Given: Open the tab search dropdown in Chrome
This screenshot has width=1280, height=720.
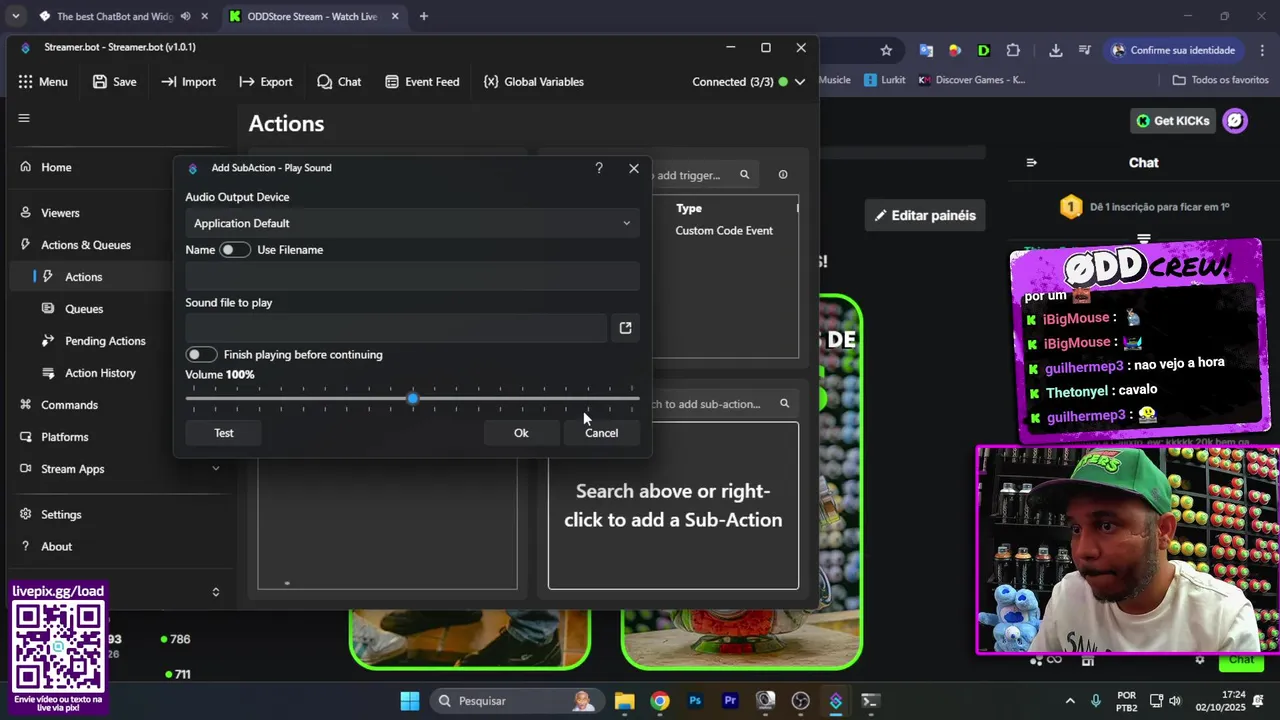Looking at the screenshot, I should pyautogui.click(x=15, y=16).
